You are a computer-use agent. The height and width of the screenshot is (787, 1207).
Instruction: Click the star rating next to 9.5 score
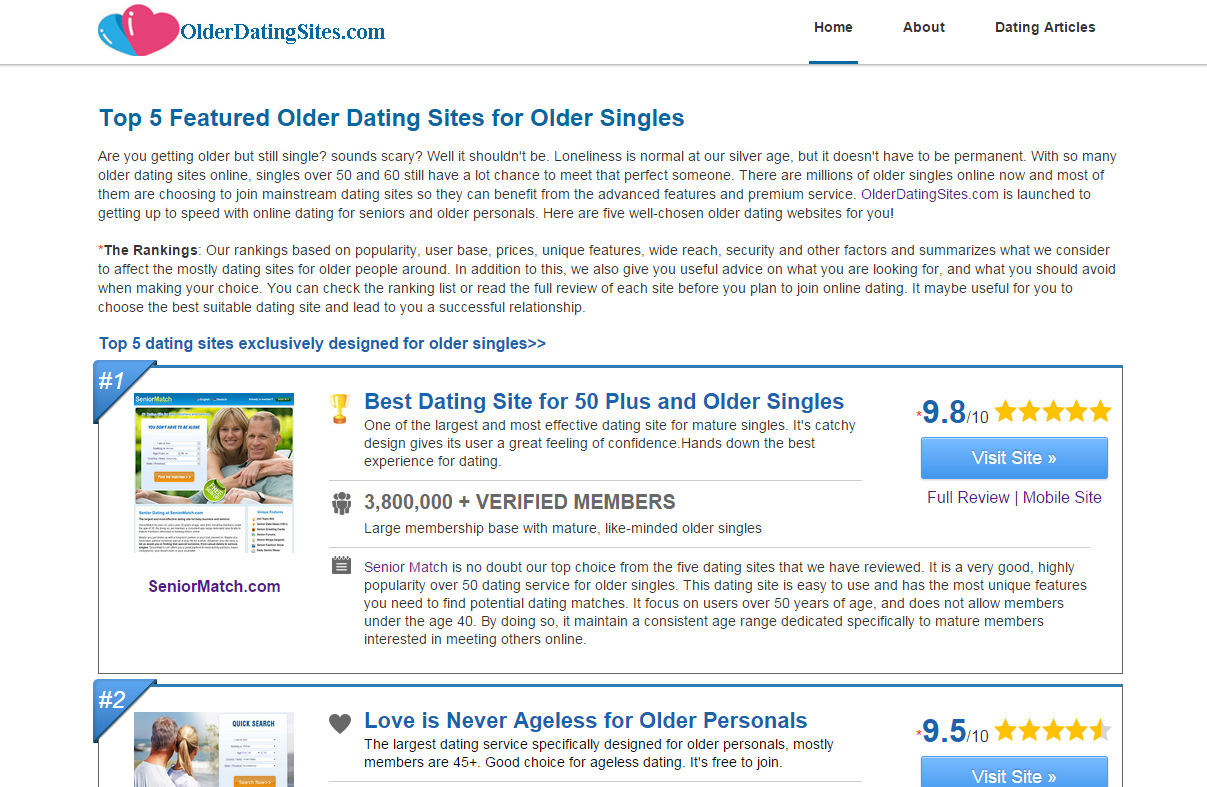(x=1053, y=730)
